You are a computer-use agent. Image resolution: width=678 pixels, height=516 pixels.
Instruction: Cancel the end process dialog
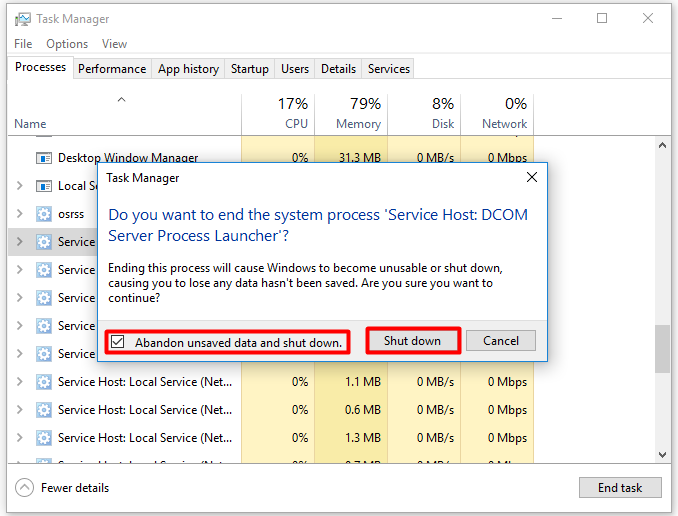click(x=500, y=341)
